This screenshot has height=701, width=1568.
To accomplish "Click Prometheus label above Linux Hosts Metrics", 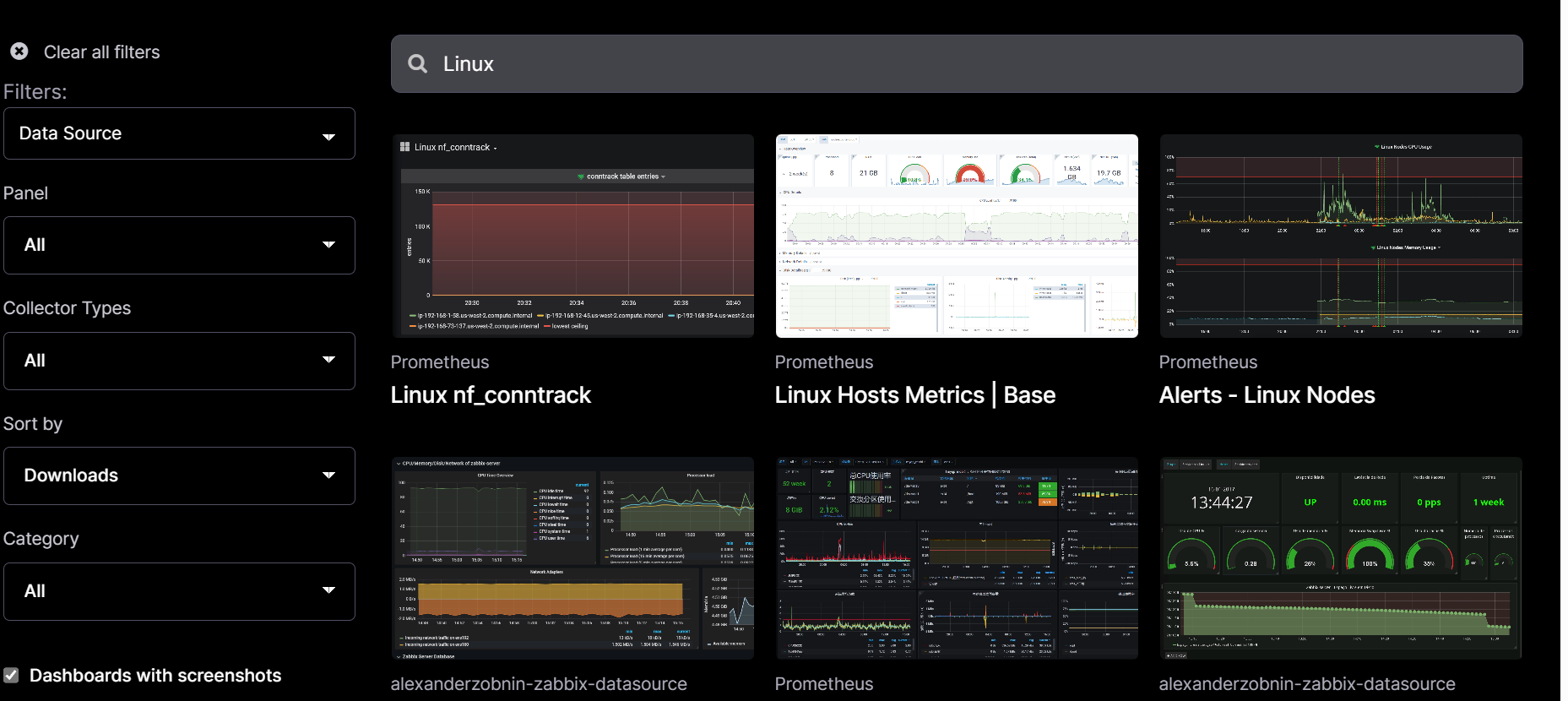I will pos(824,362).
